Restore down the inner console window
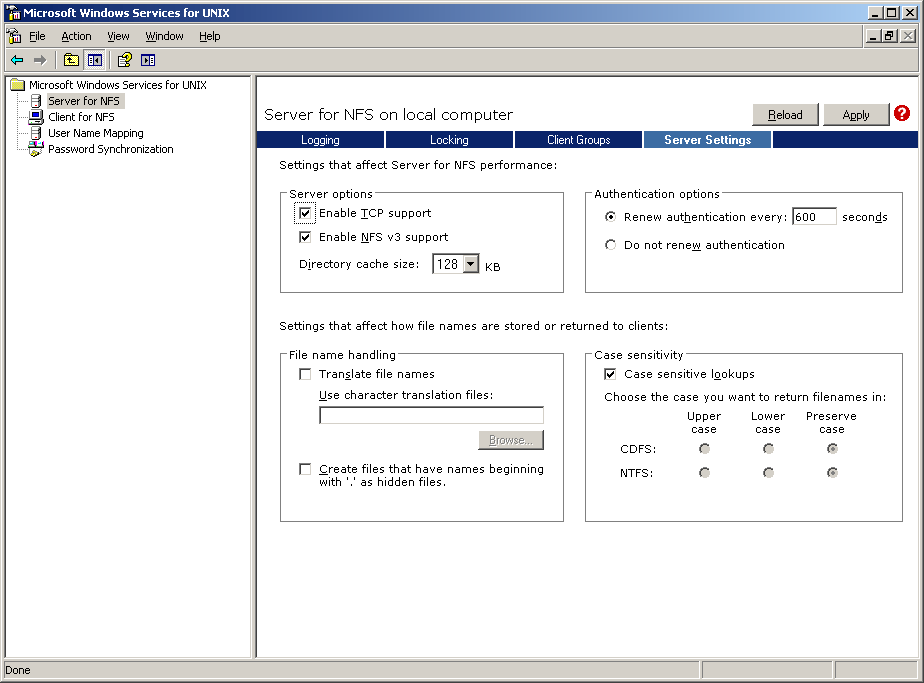 tap(889, 36)
